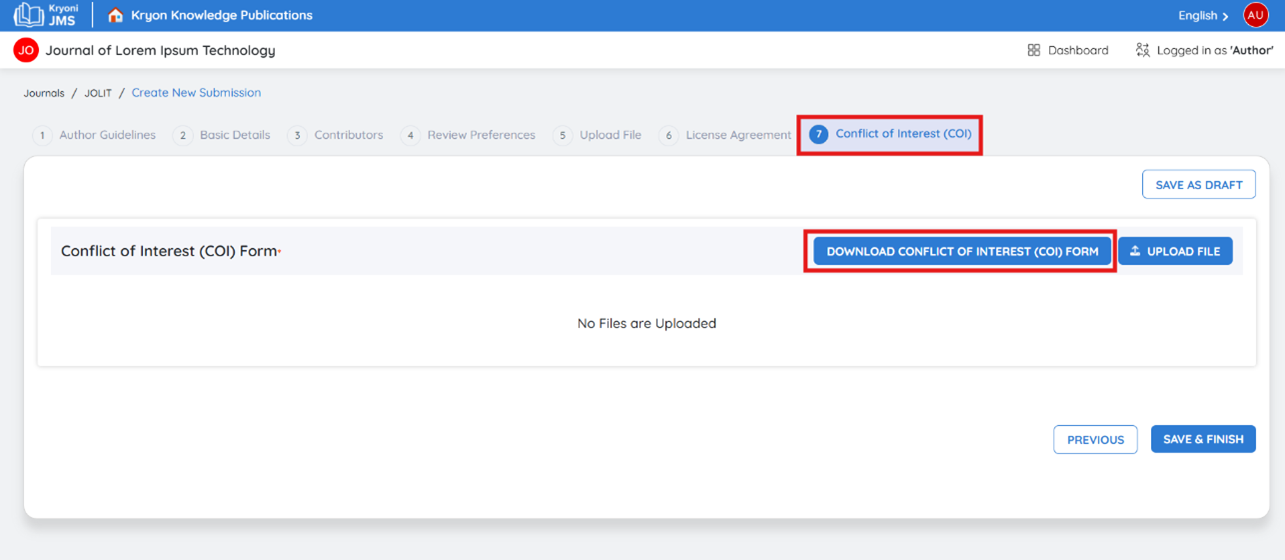
Task: Click Save As Draft button
Action: [1199, 185]
